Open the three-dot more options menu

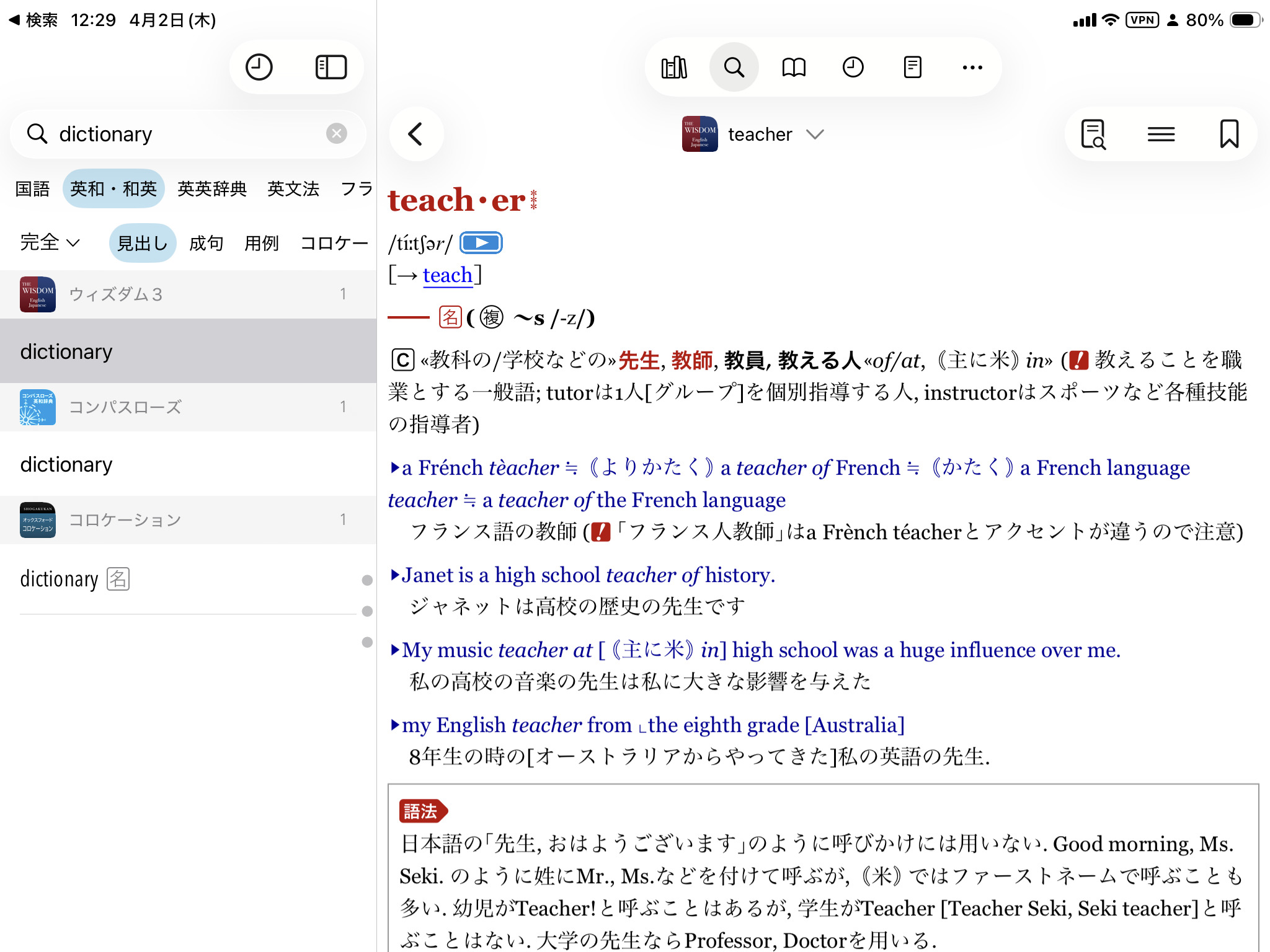click(972, 67)
